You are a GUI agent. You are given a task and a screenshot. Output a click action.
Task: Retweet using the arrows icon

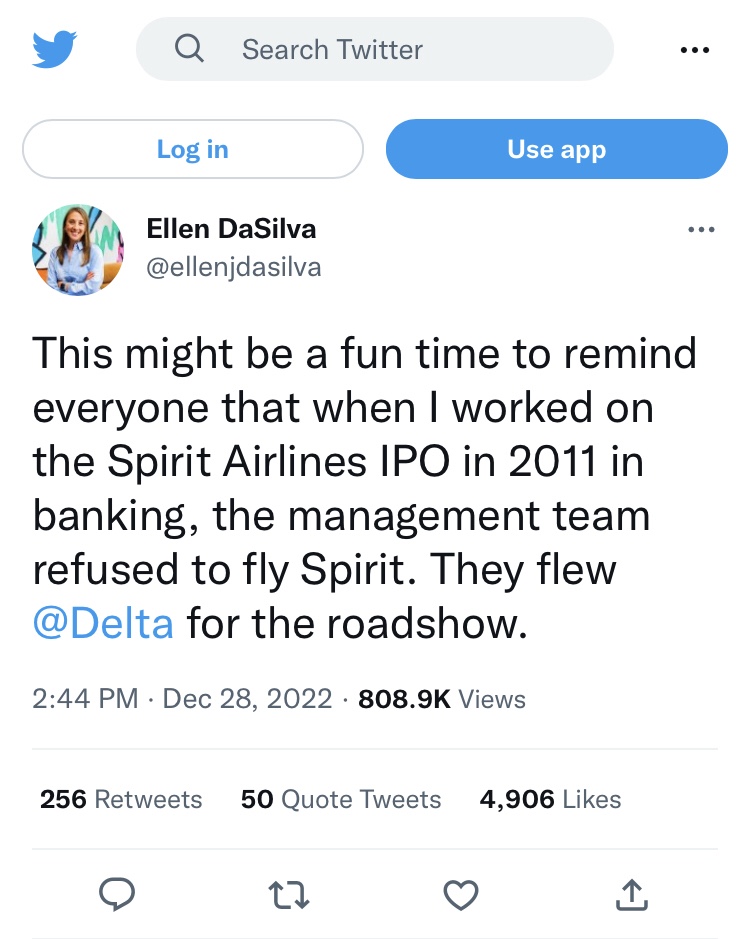(x=288, y=896)
